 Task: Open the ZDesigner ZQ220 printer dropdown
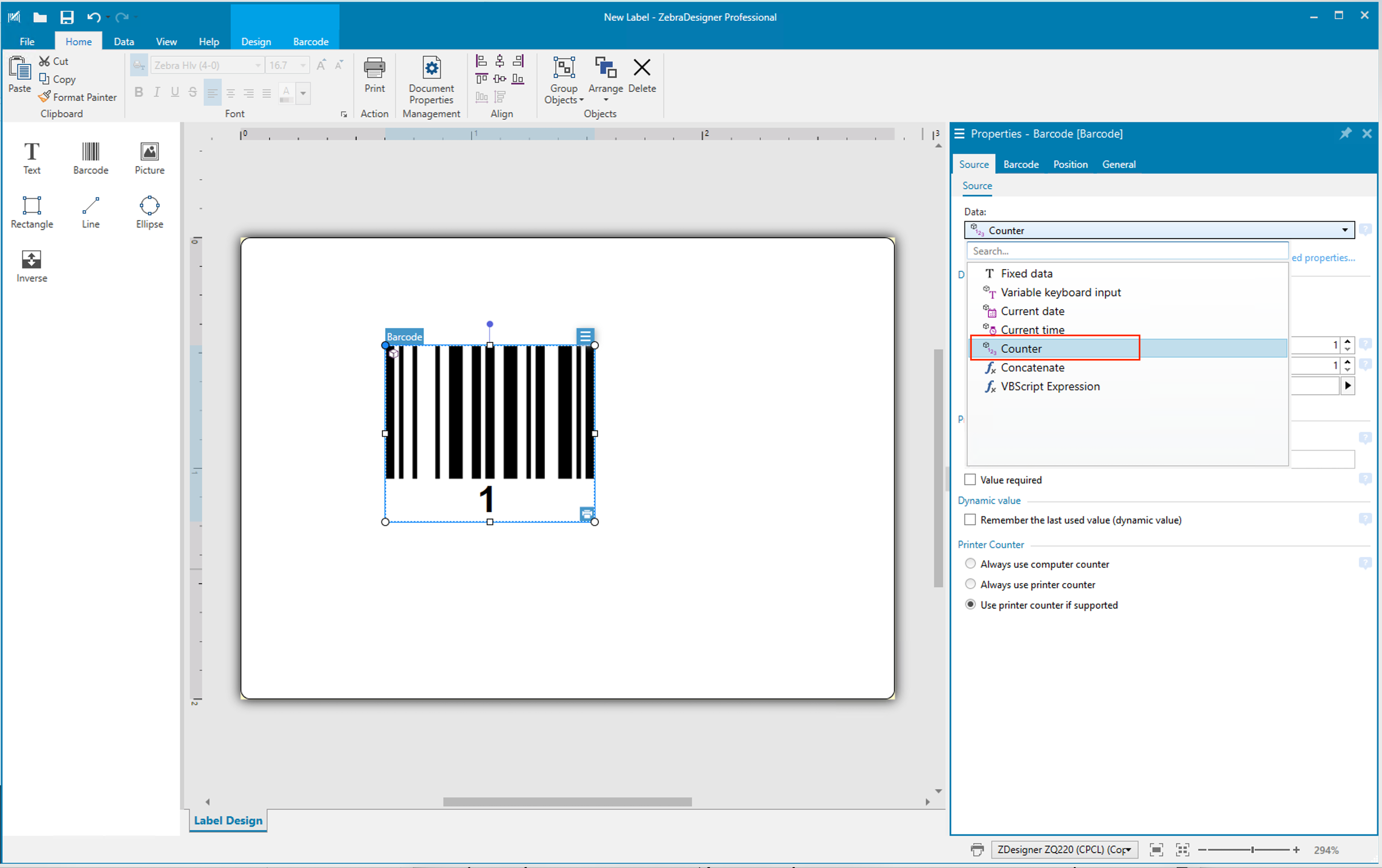coord(1064,850)
